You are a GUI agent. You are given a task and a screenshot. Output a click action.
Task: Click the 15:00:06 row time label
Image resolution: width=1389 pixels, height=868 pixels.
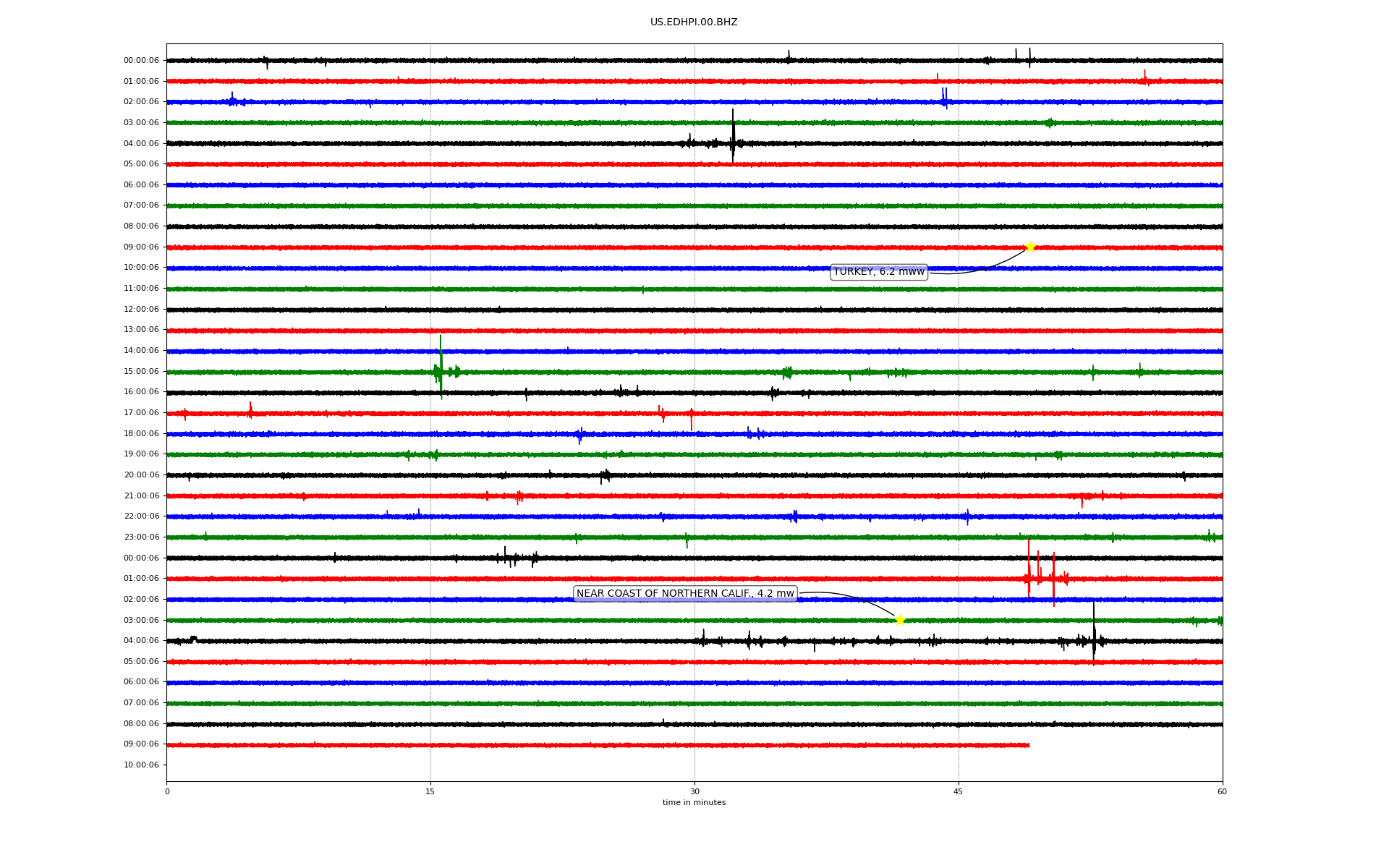coord(141,372)
